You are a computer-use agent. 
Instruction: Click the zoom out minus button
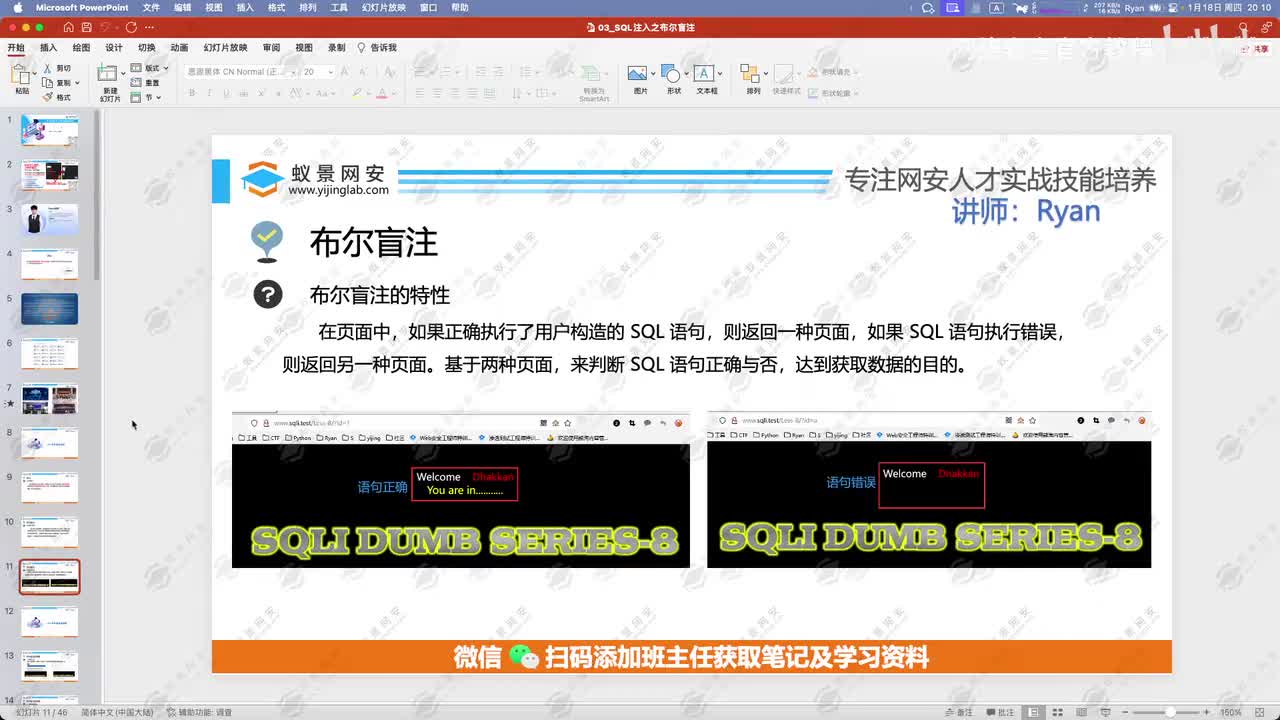click(1126, 712)
